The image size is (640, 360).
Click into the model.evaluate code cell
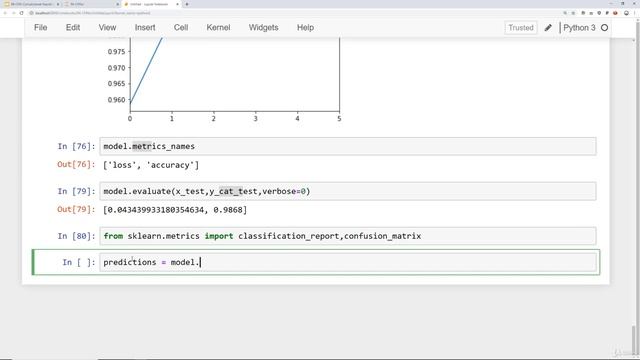tap(348, 191)
